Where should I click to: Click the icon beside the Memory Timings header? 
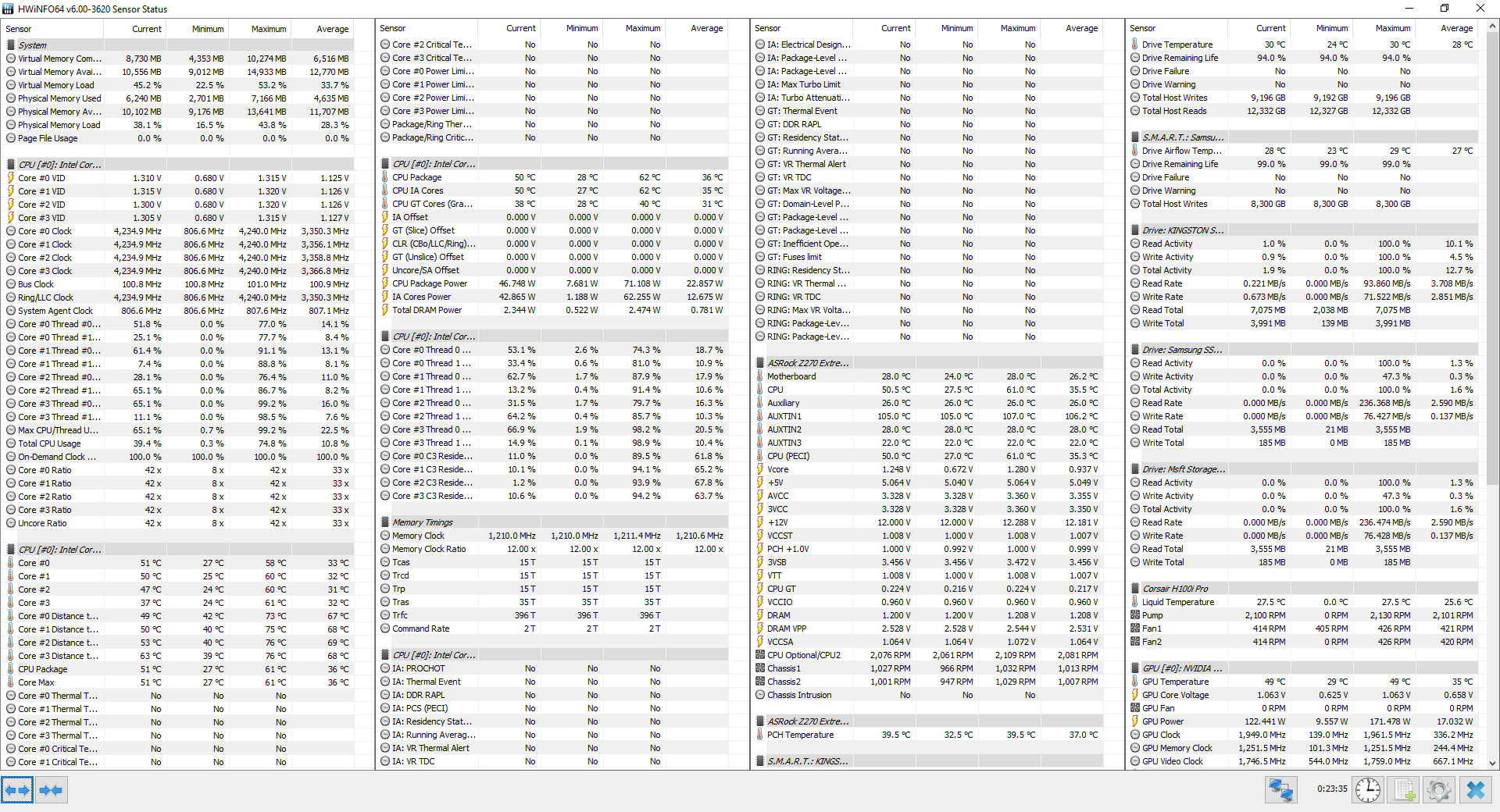pos(385,522)
